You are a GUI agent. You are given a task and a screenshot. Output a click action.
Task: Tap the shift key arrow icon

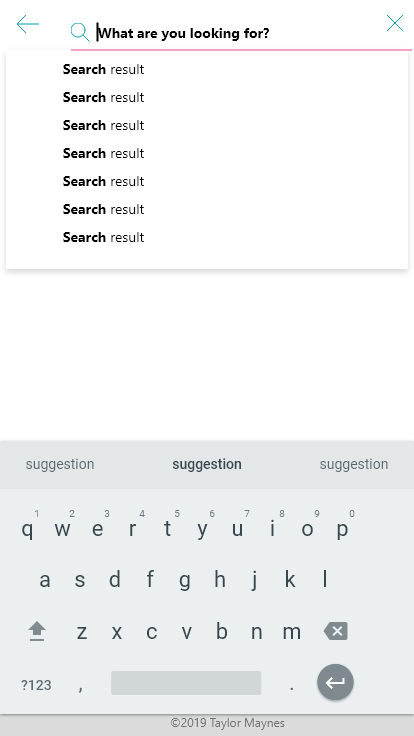pos(37,631)
